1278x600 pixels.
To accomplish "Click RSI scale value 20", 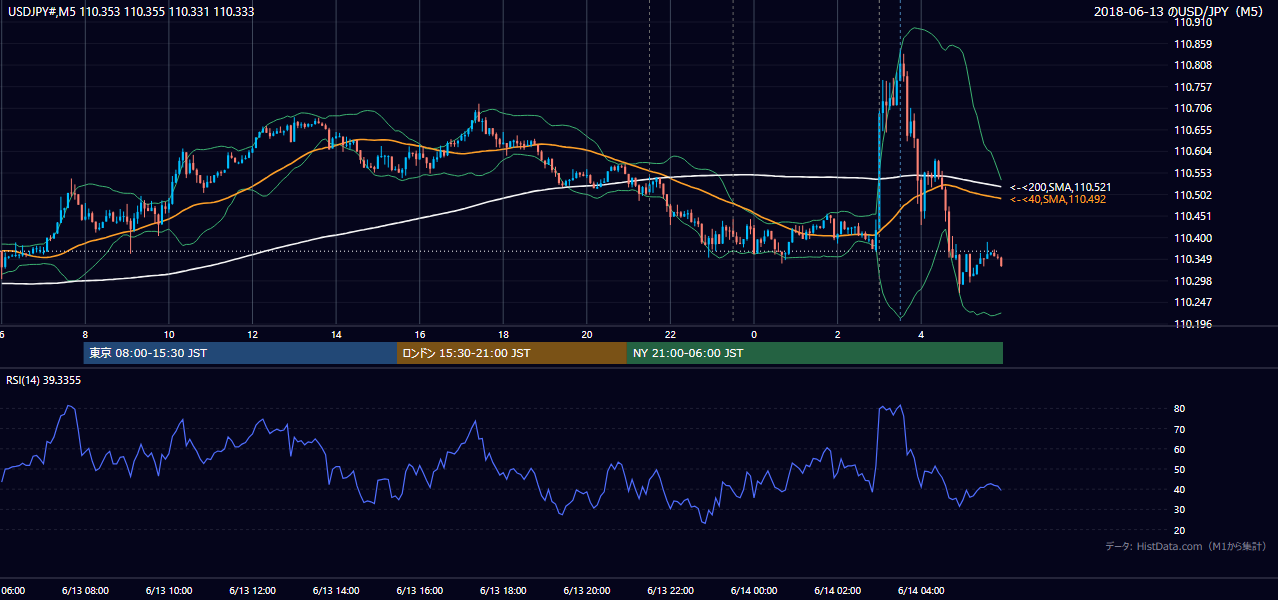I will pyautogui.click(x=1180, y=530).
